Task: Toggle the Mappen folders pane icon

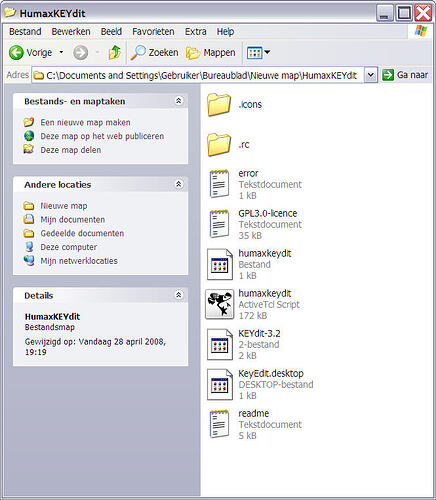Action: coord(193,53)
